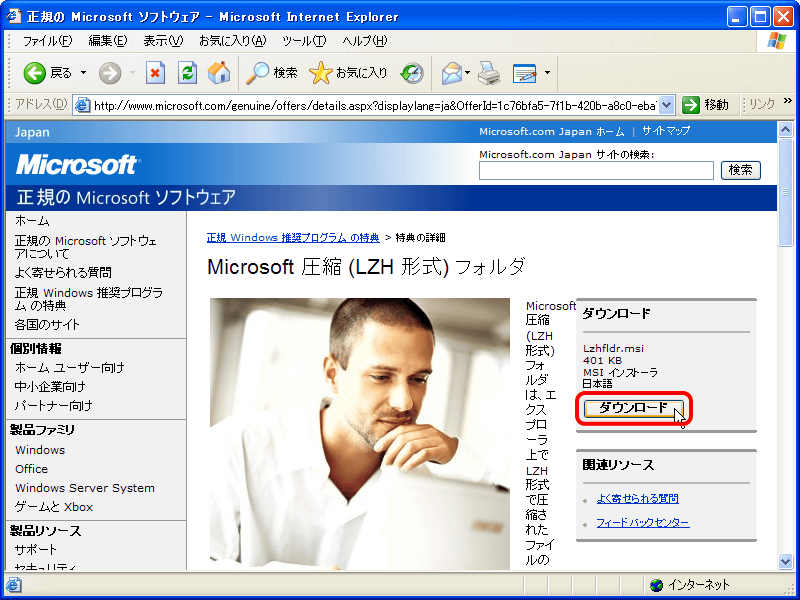Open the Microsoft.com Japan ホーム link
The height and width of the screenshot is (600, 800).
pos(552,132)
